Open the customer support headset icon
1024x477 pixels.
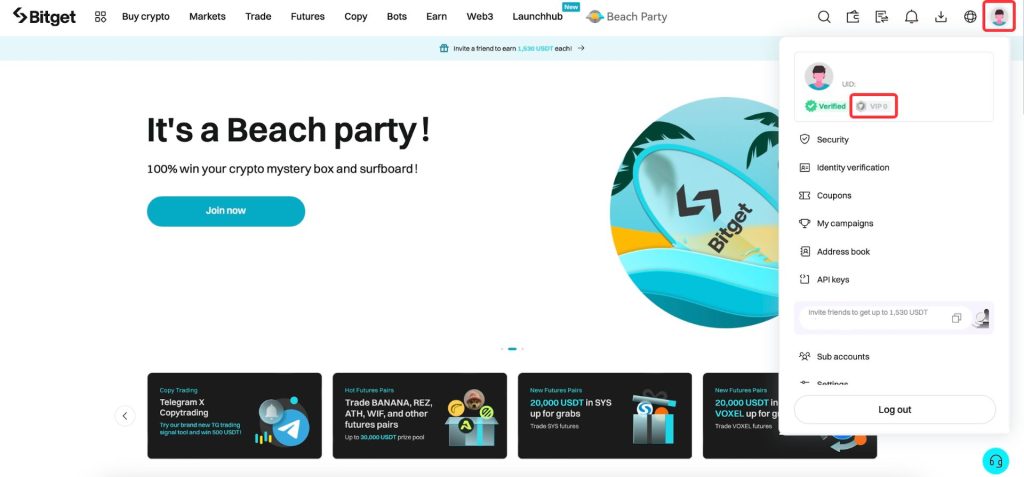tap(996, 461)
